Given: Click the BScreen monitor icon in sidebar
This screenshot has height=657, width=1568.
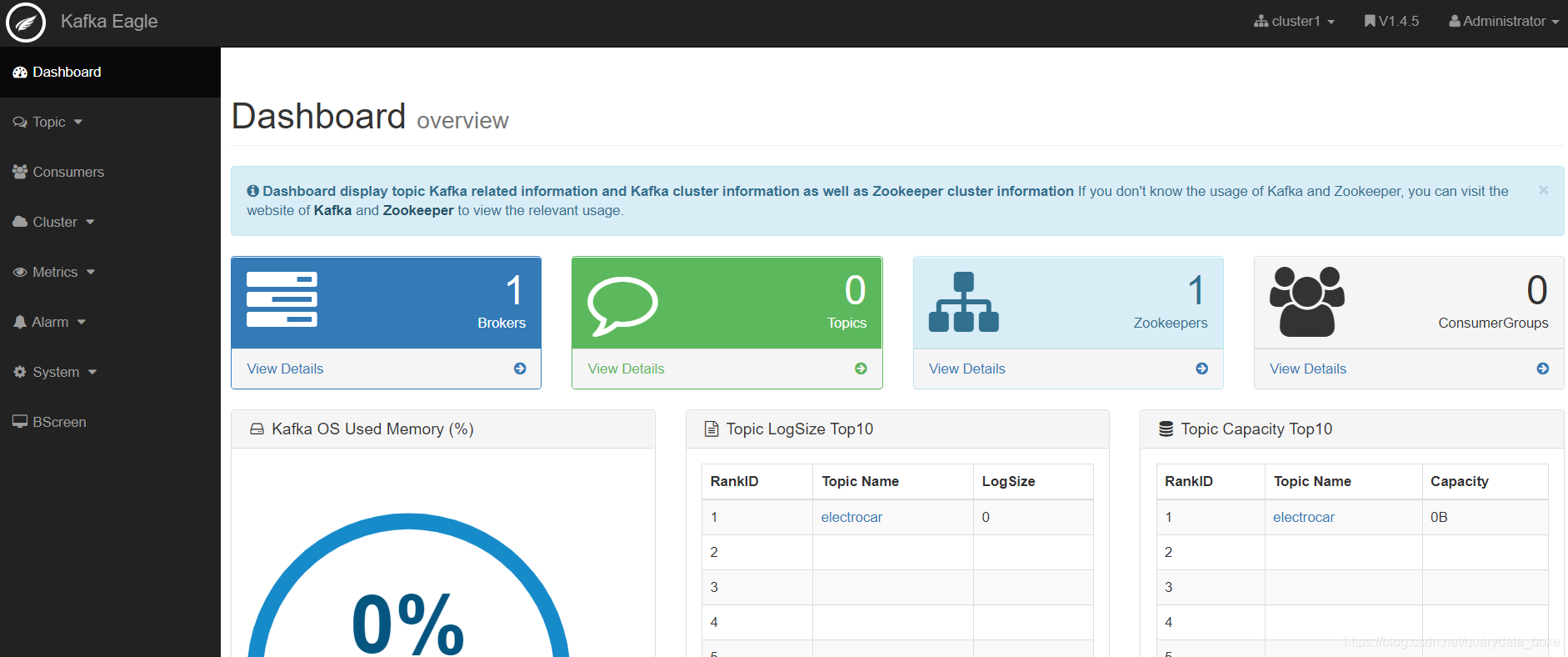Looking at the screenshot, I should [20, 422].
